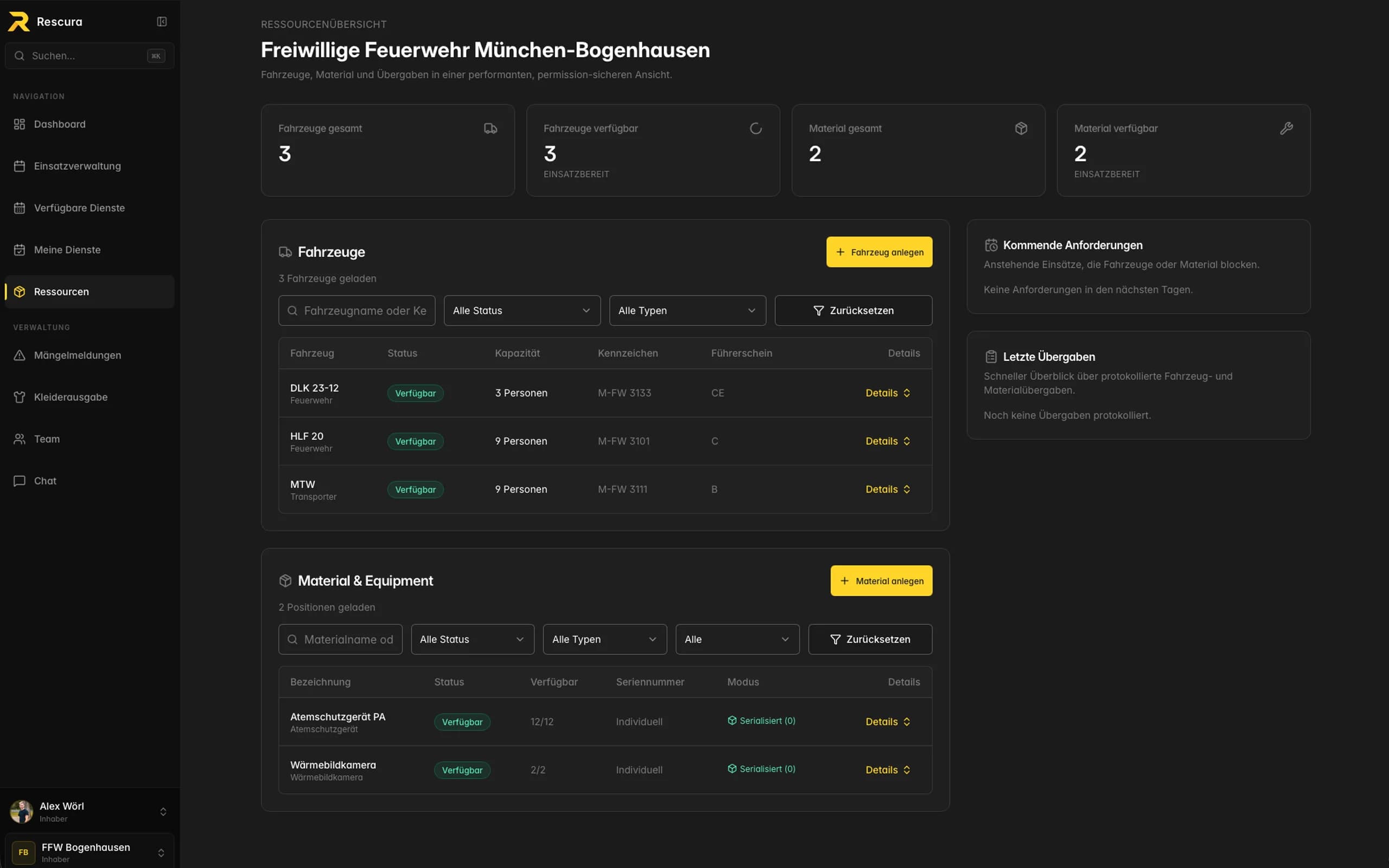Click the shirt icon for Kleiderausgabe
1389x868 pixels.
(20, 397)
